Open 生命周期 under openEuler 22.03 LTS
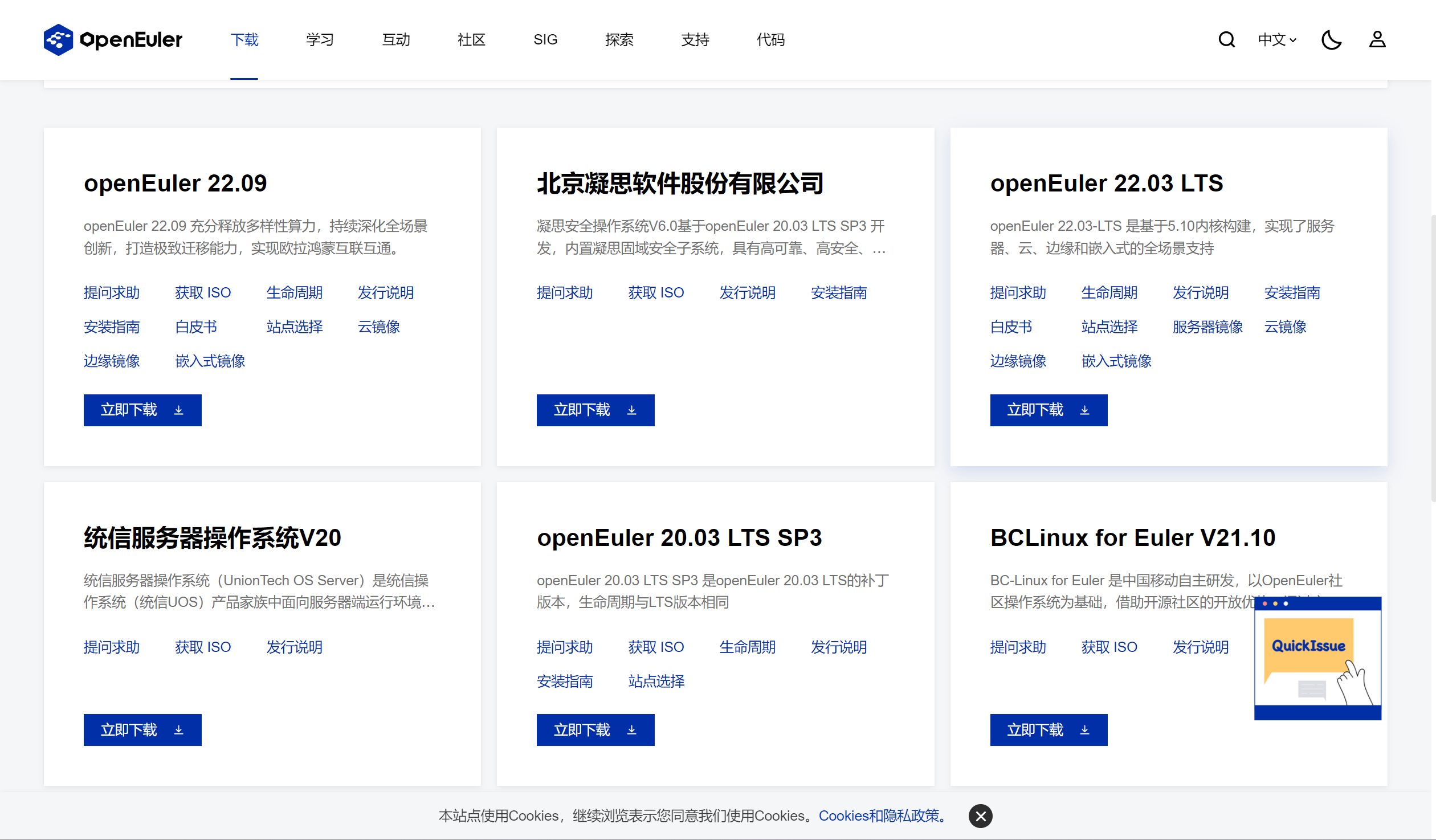 click(x=1109, y=292)
